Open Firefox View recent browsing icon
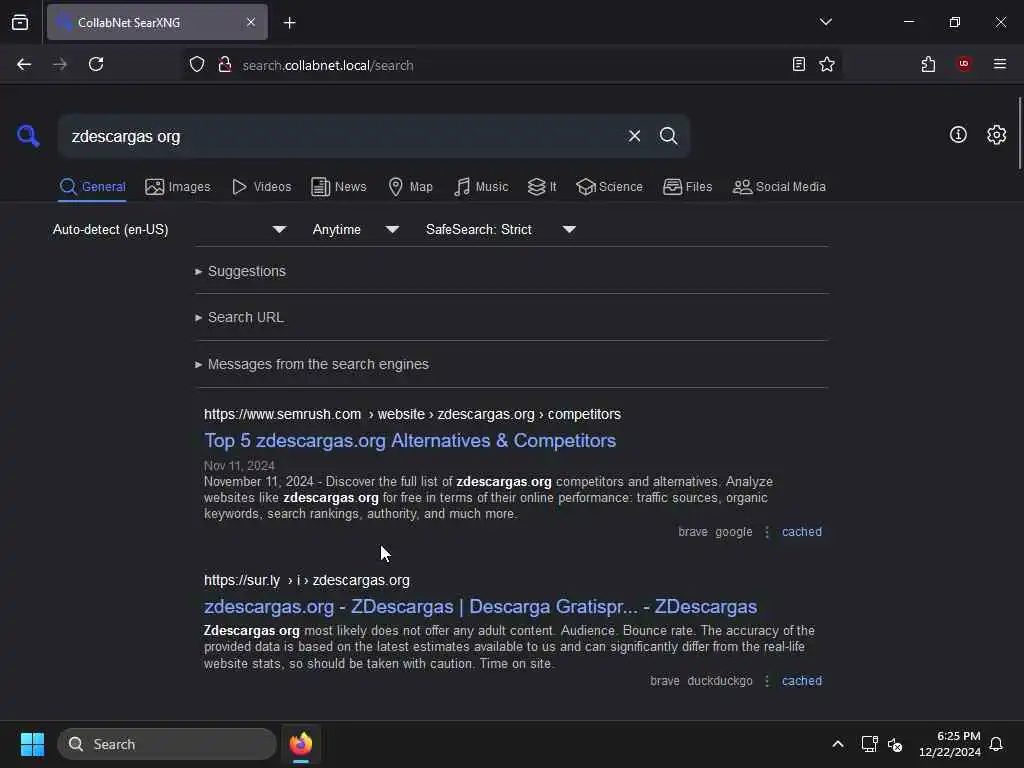 (20, 22)
